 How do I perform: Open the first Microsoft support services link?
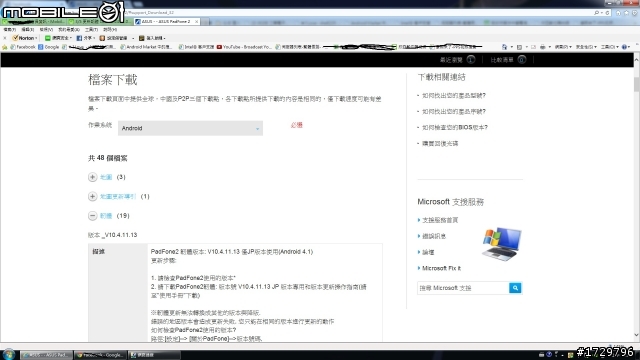[440, 220]
